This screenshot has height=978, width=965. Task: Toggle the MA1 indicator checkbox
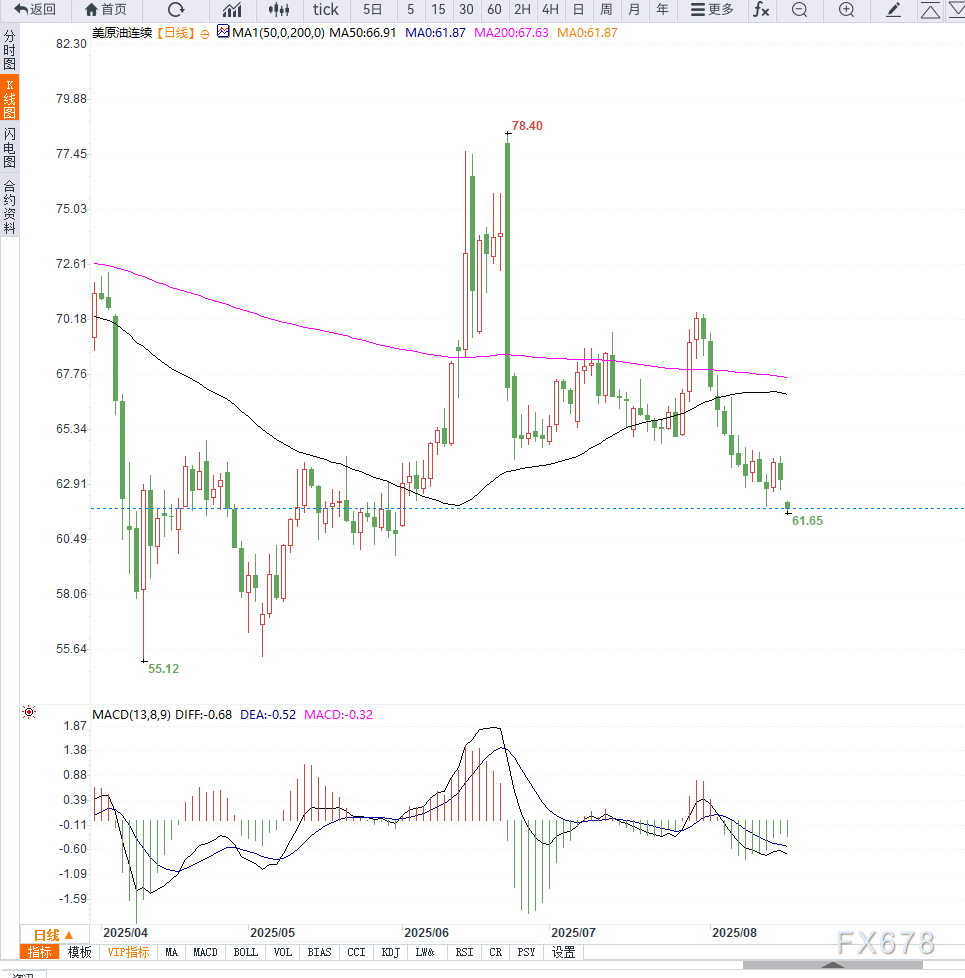point(223,33)
